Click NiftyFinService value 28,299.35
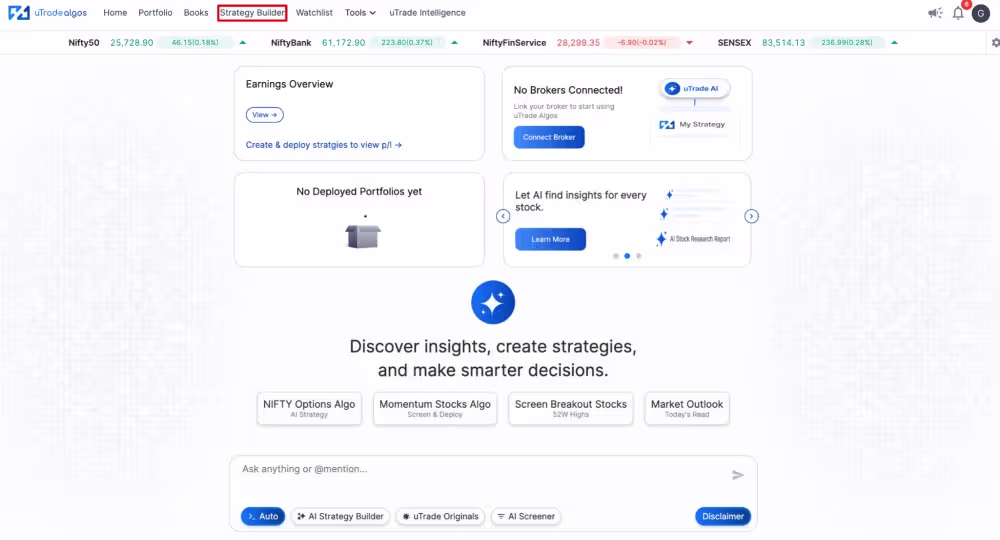 (578, 43)
